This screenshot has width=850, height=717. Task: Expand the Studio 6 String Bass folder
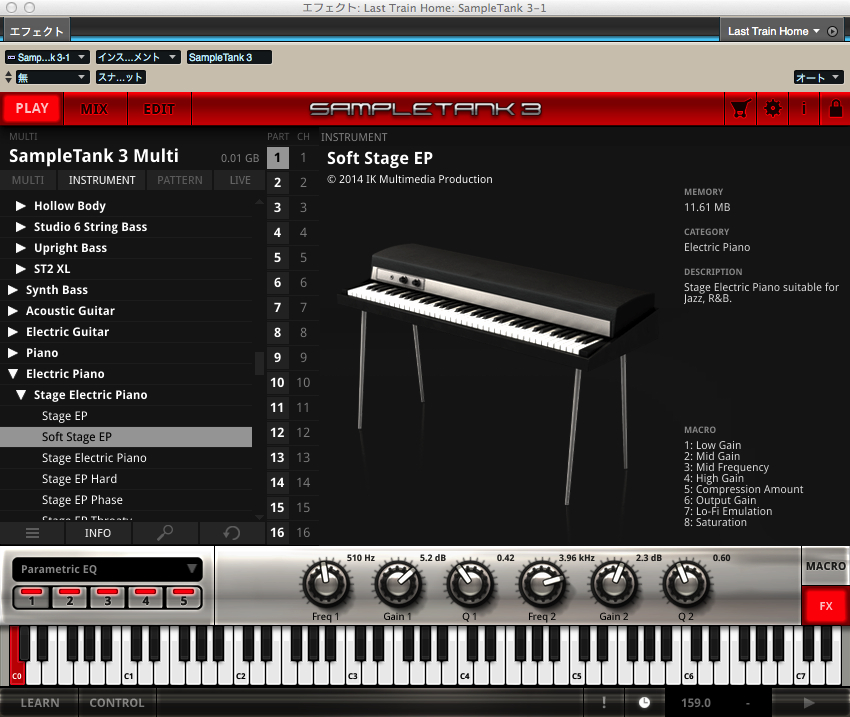[x=21, y=227]
